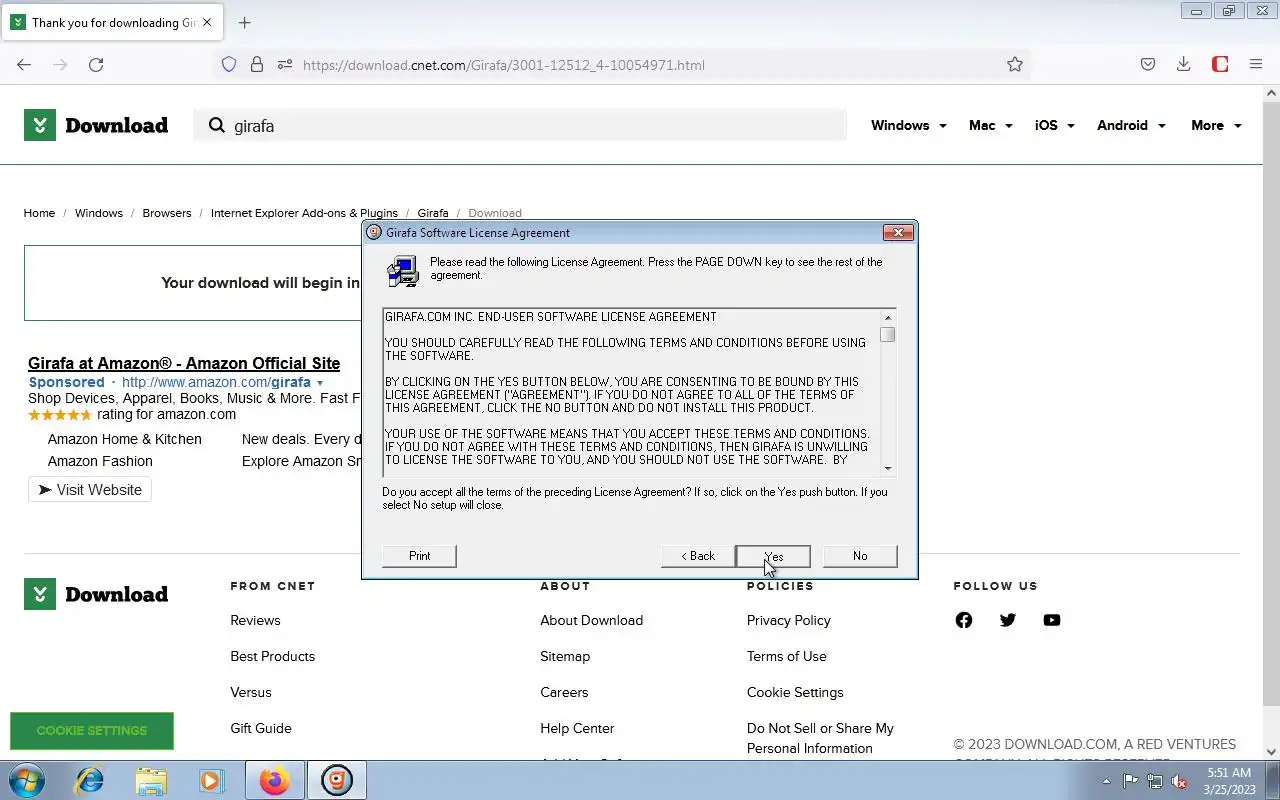Open the Windows breadcrumb link

tap(99, 213)
